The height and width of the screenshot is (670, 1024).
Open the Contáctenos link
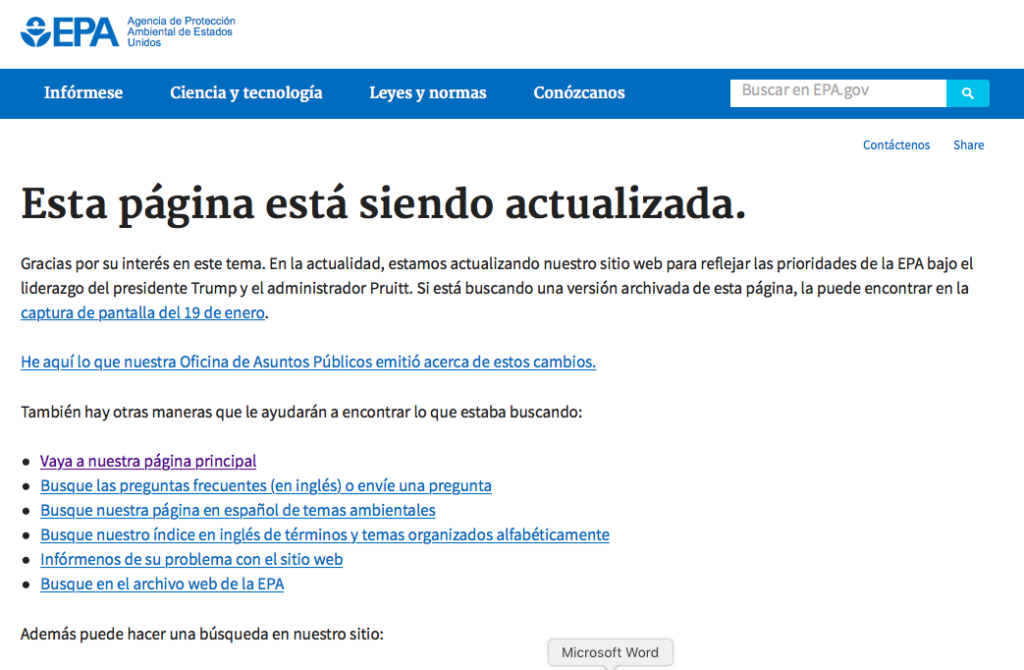pos(896,145)
